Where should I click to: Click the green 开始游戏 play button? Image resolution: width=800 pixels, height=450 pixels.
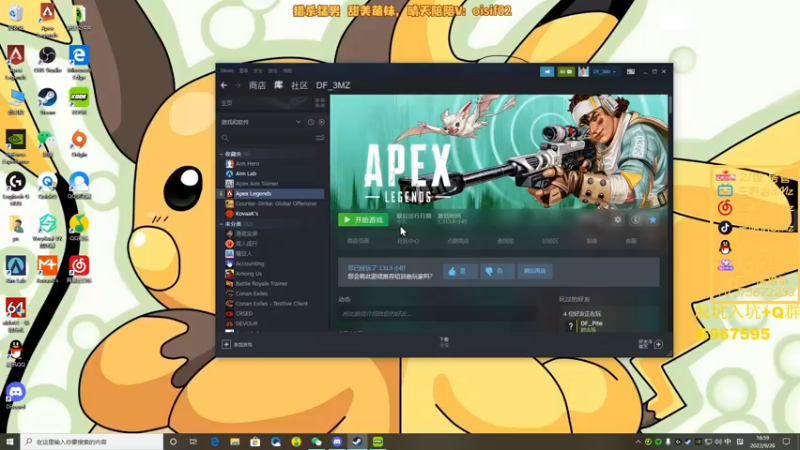pyautogui.click(x=363, y=220)
